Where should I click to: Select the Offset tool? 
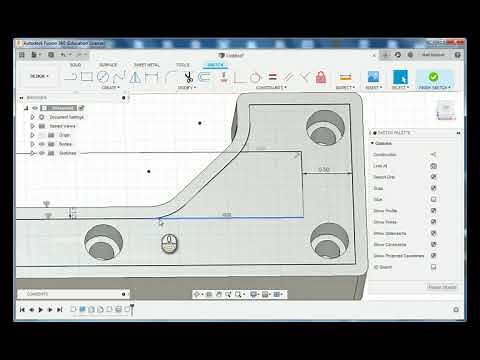click(204, 77)
